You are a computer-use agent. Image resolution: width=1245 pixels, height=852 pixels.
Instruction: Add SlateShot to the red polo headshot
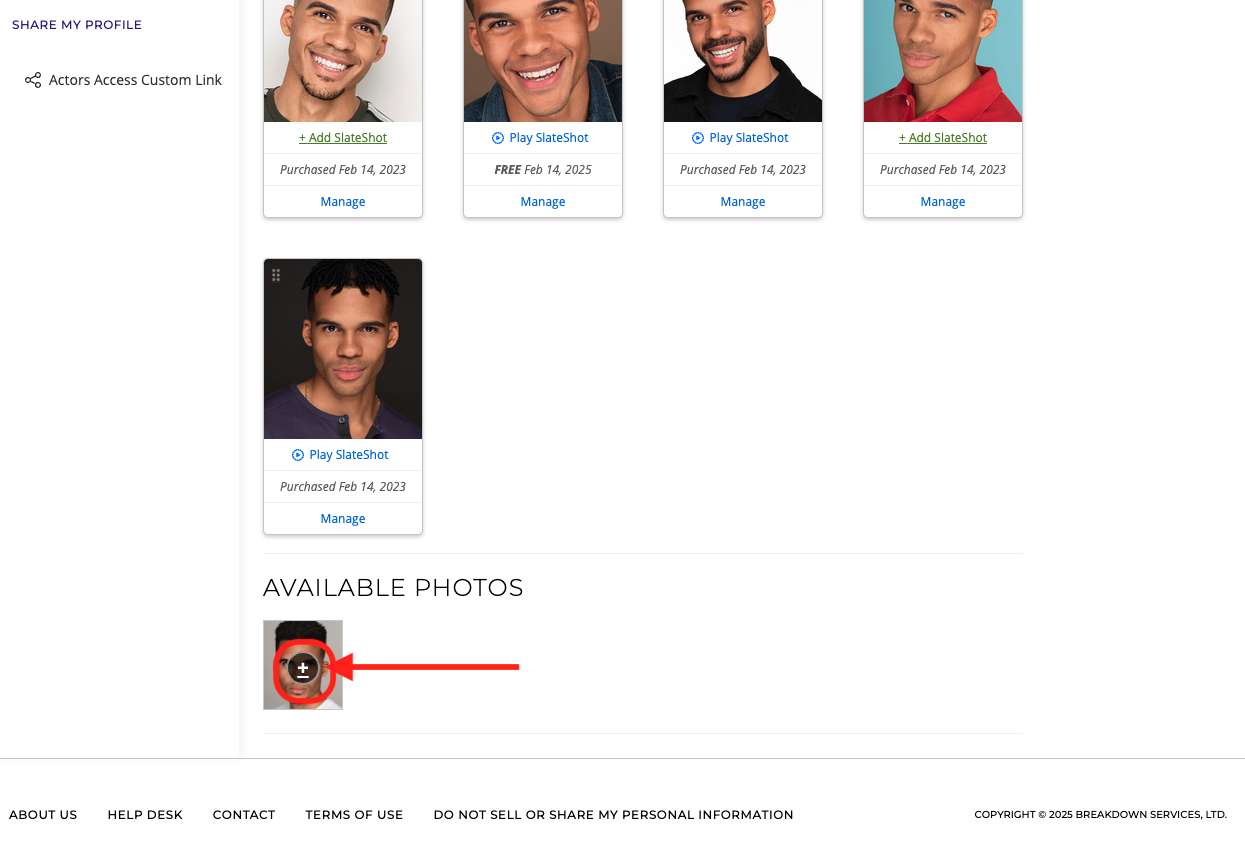click(x=943, y=138)
